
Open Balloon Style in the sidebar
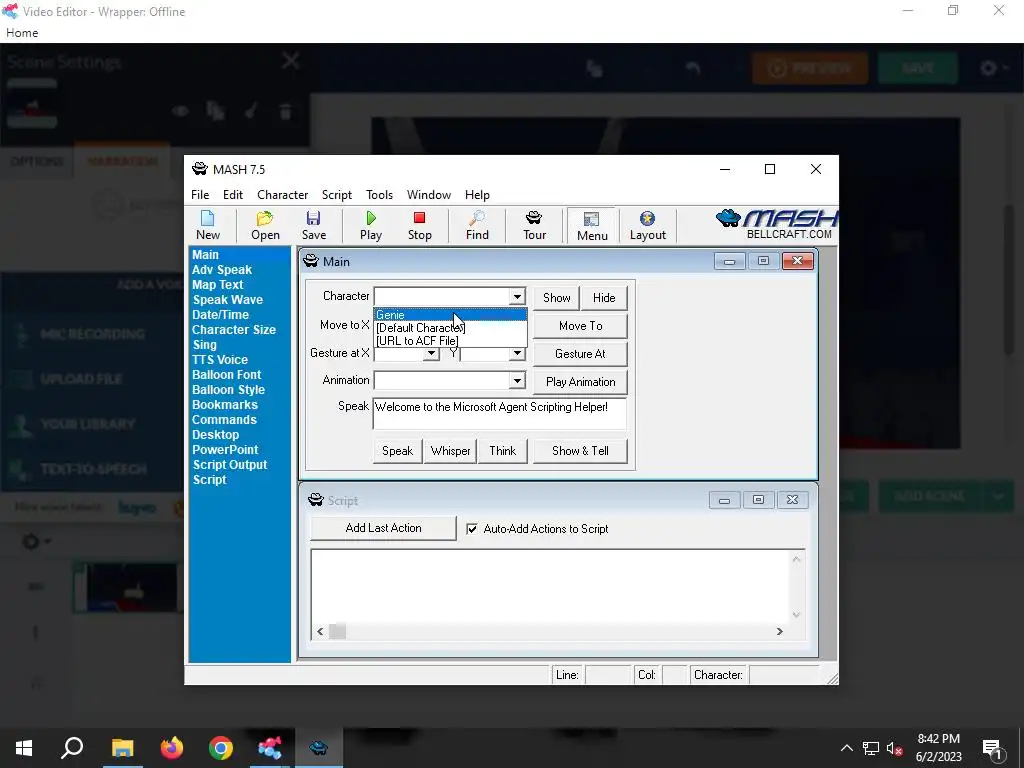pyautogui.click(x=229, y=390)
